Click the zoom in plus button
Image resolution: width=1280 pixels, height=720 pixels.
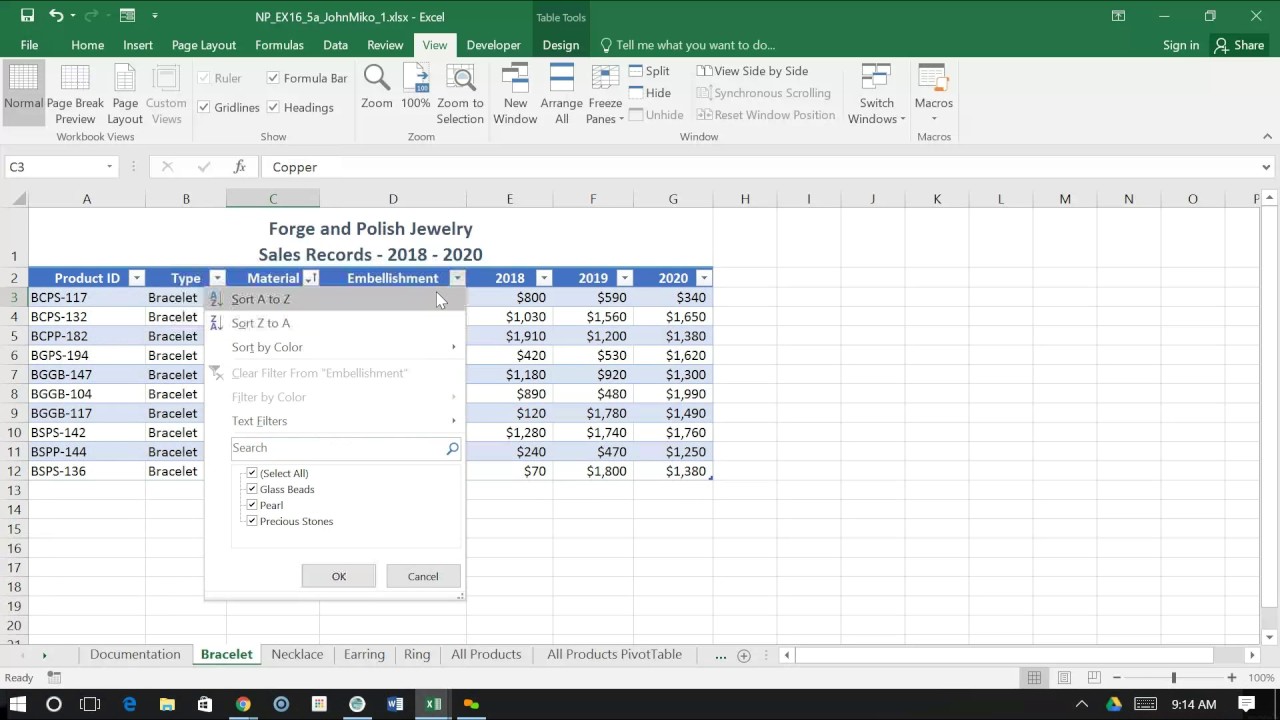tap(1232, 678)
